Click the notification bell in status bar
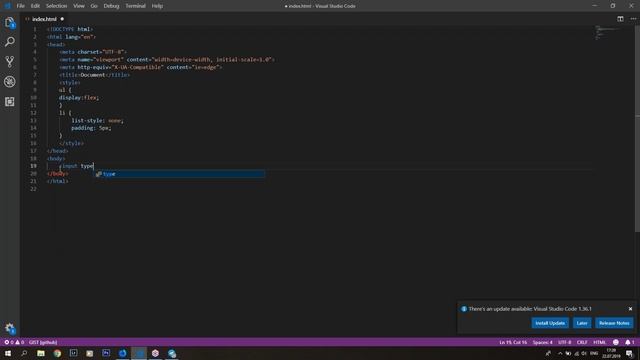This screenshot has height=360, width=640. point(630,342)
